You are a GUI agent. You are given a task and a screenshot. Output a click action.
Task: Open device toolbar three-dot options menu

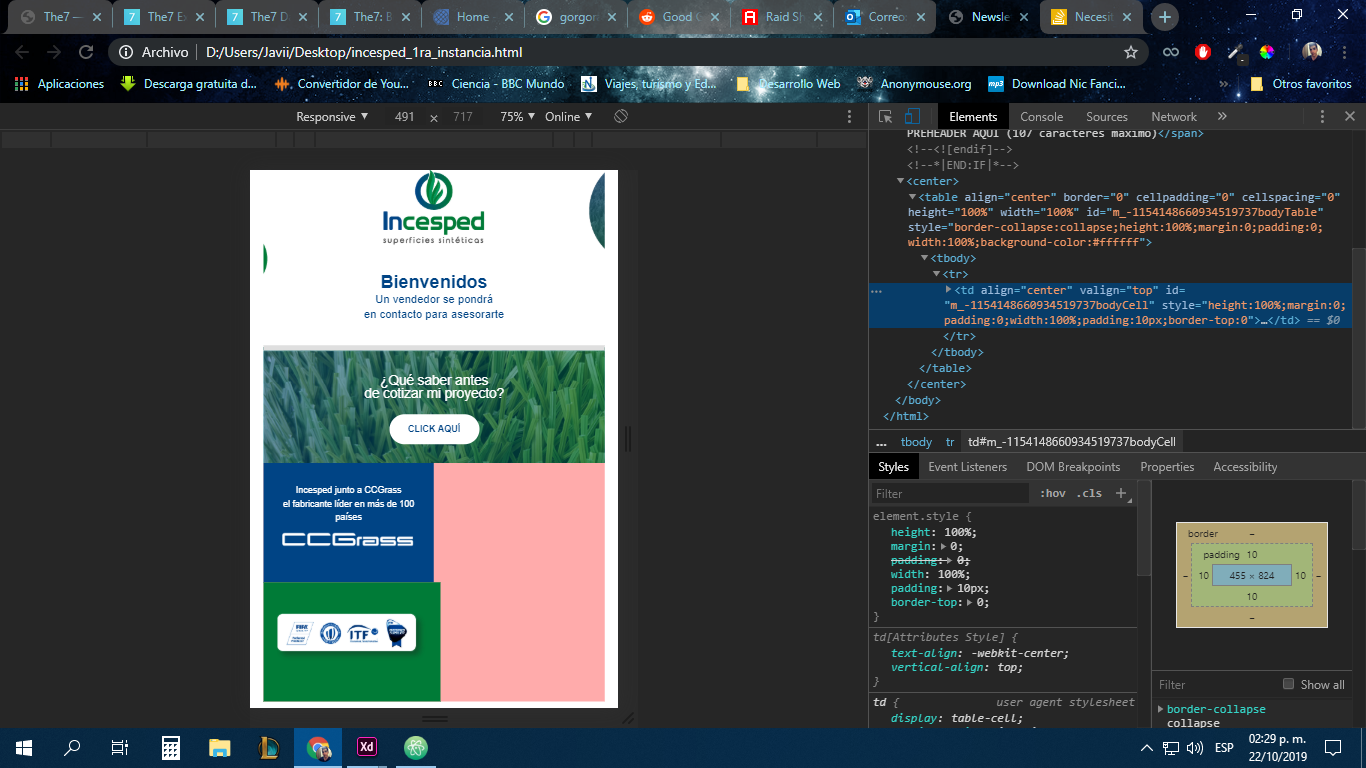coord(849,117)
